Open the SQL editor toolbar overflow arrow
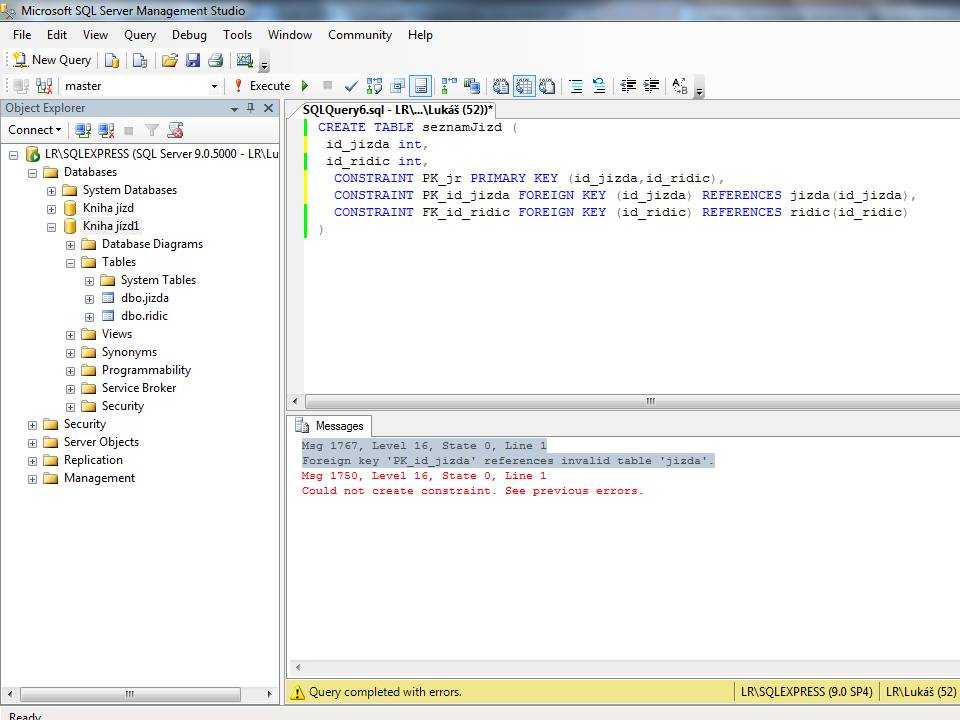Screen dimensions: 960x720 pyautogui.click(x=699, y=89)
